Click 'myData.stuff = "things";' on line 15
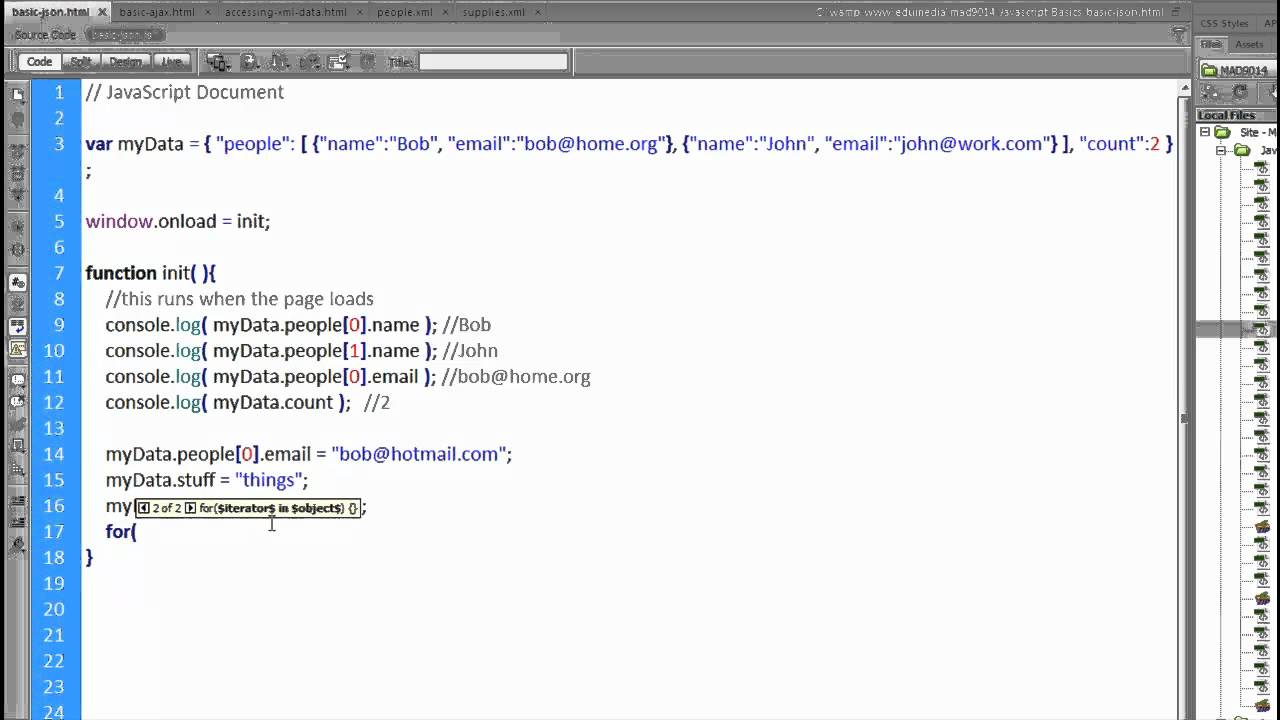This screenshot has width=1280, height=720. (x=207, y=480)
